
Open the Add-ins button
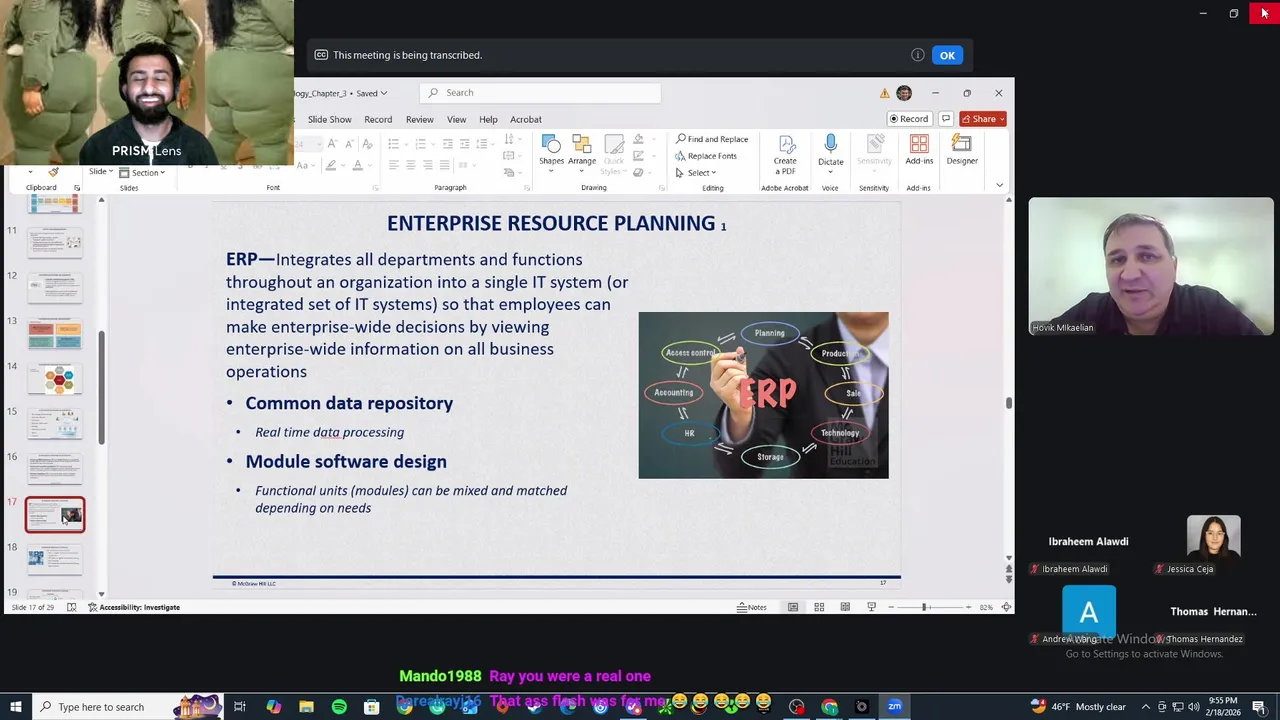(919, 151)
